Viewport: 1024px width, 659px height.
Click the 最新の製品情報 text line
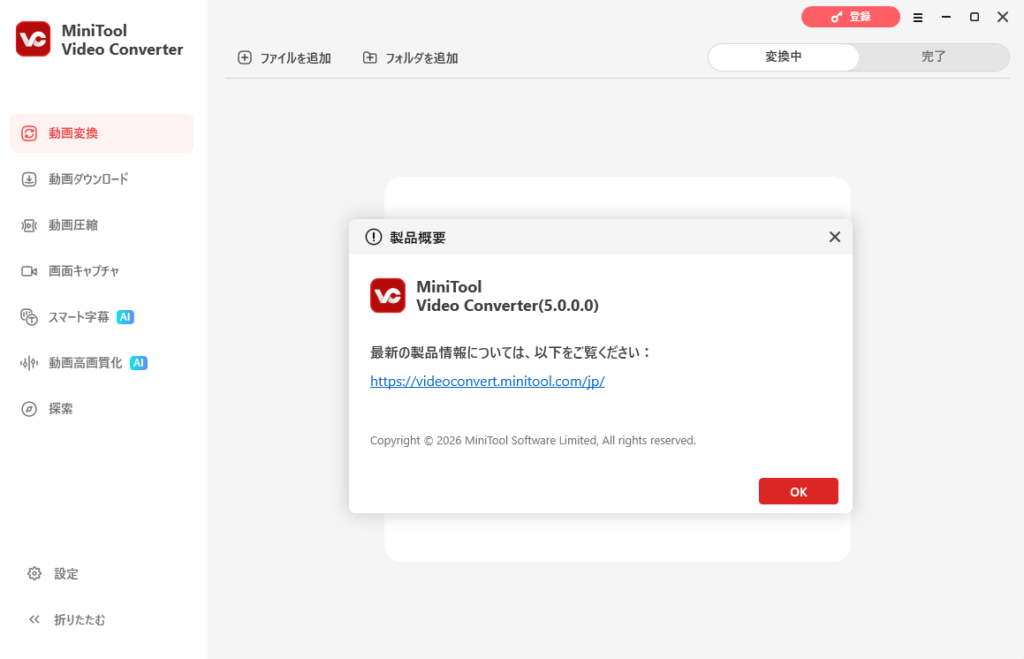click(511, 353)
